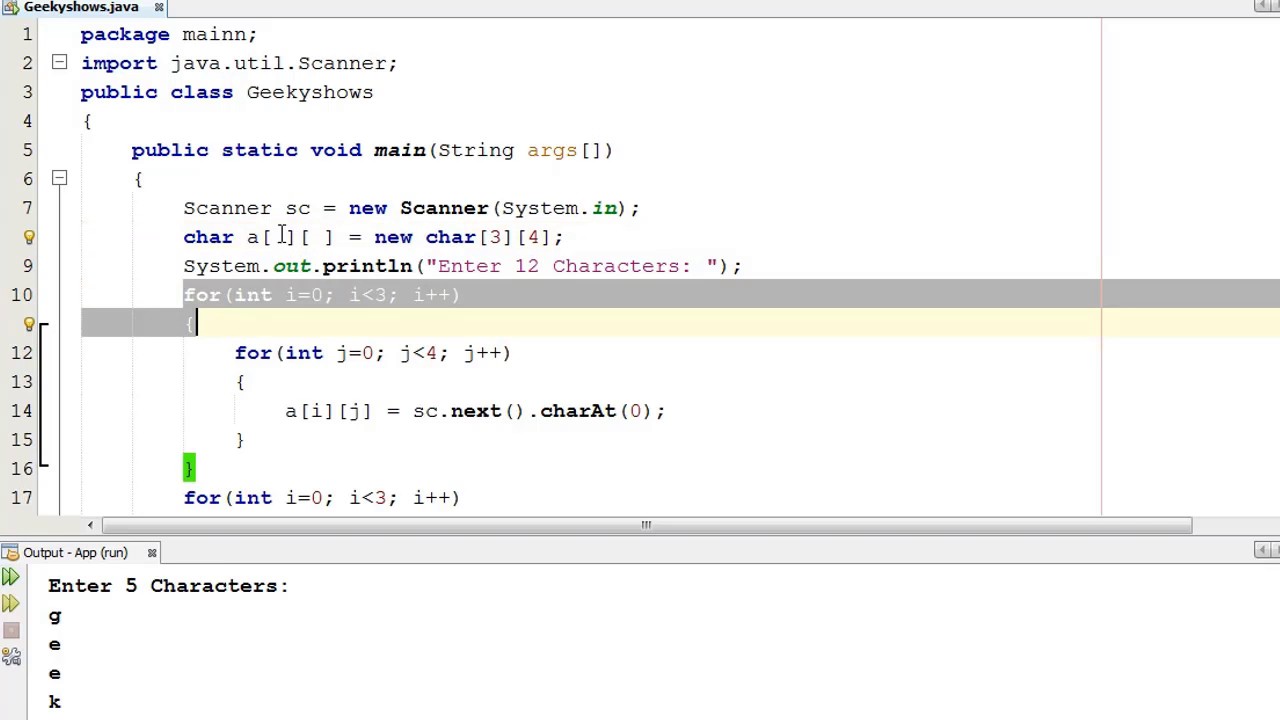Click class name 'Geekyshows' on line 3

(x=309, y=92)
